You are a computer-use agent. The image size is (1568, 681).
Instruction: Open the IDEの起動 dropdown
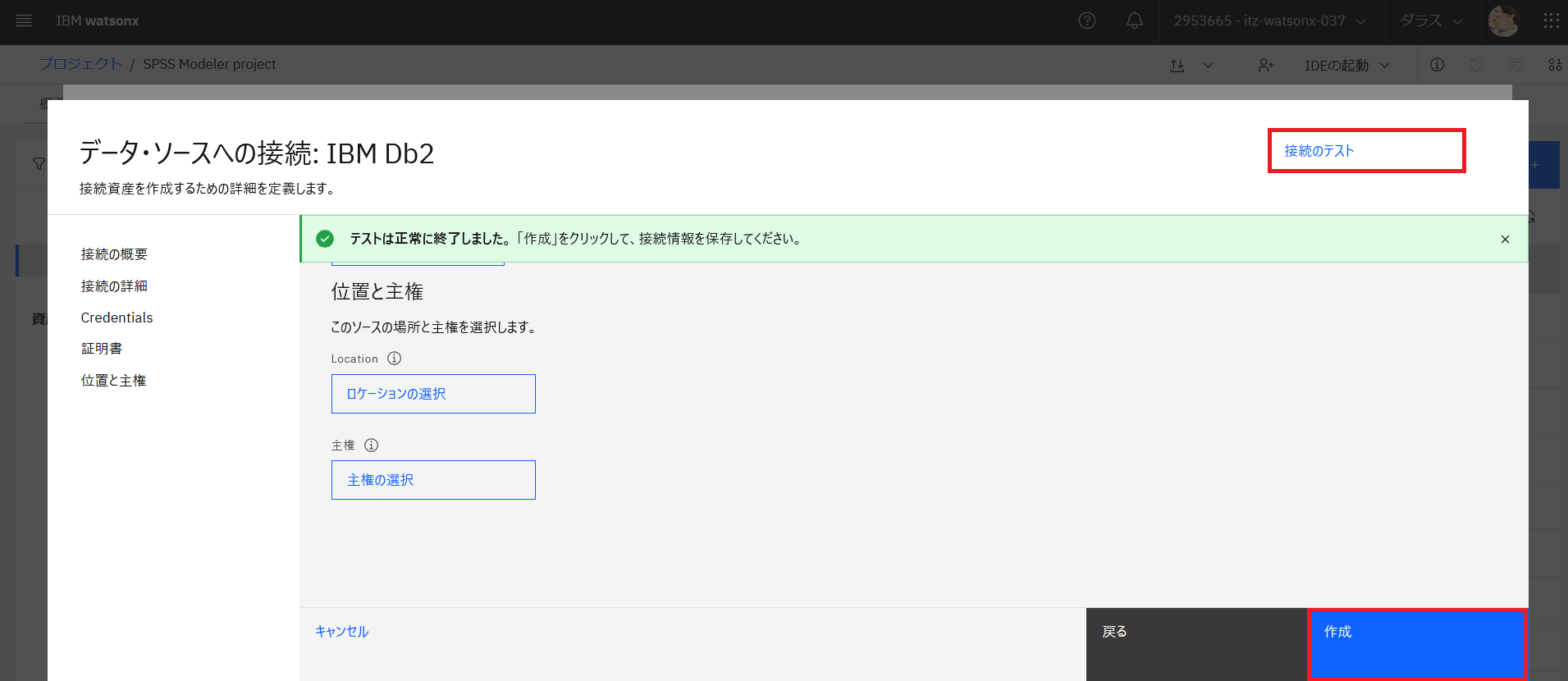(1346, 65)
